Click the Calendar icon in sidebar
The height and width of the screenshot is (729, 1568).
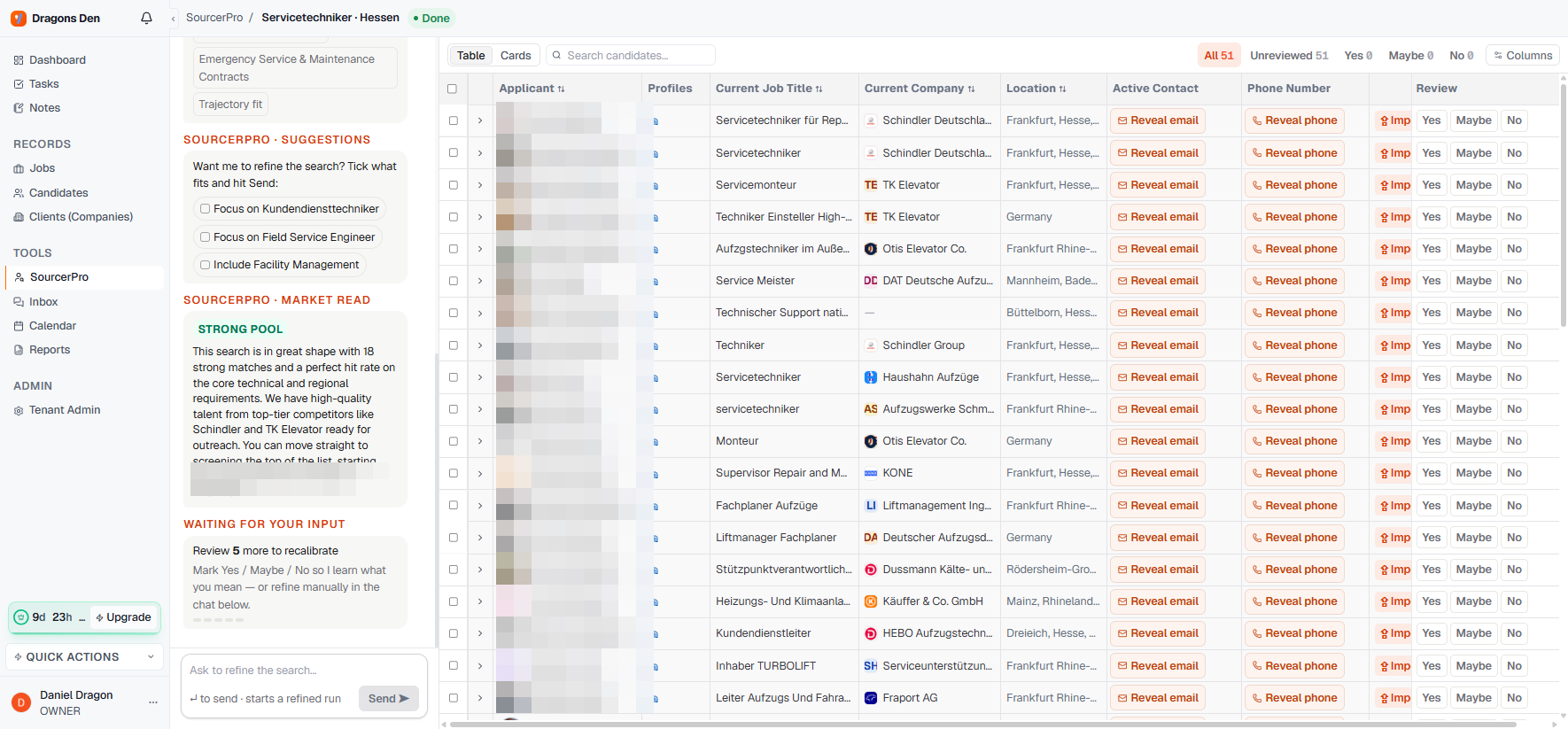click(x=19, y=326)
